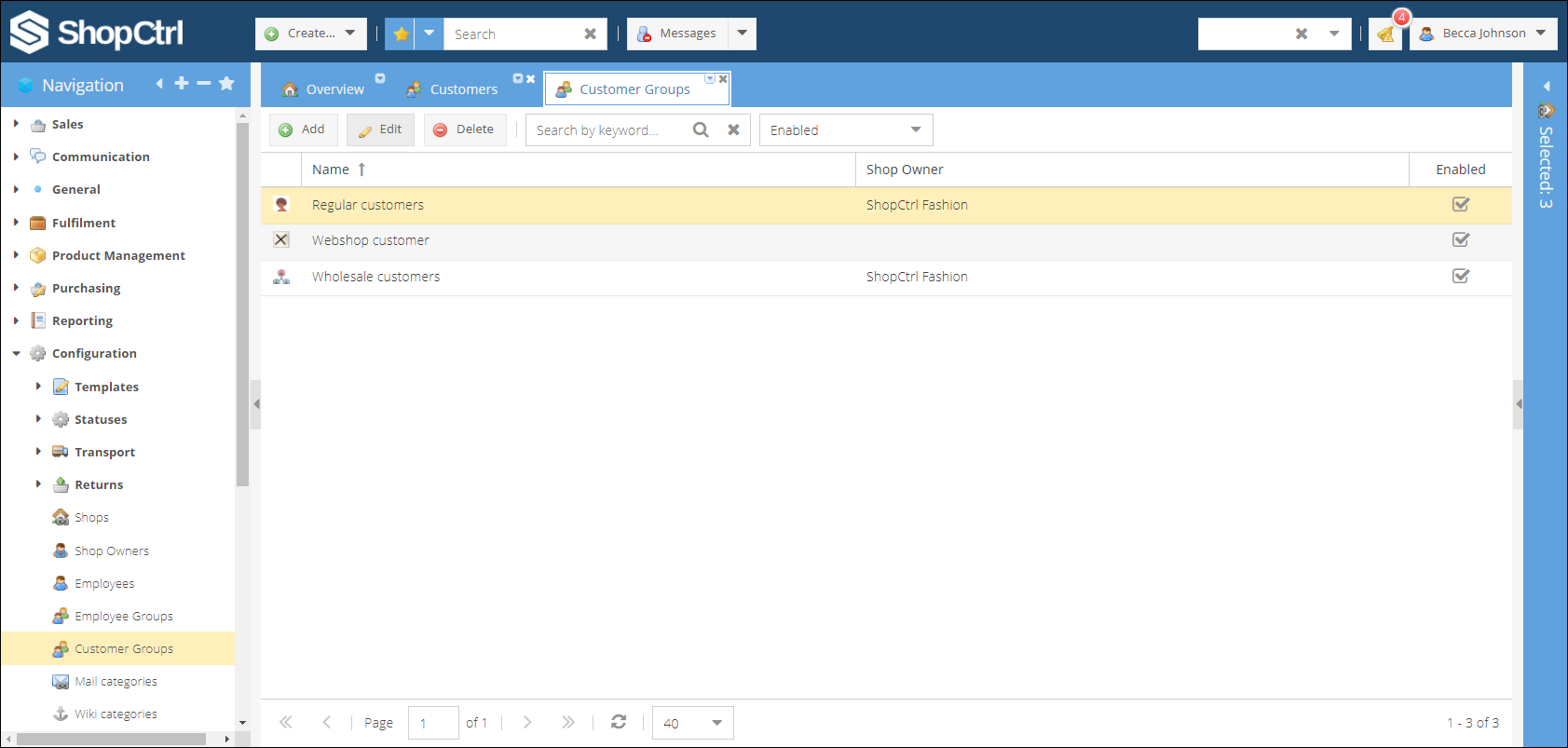Collapse navigation with the left arrow icon
1568x748 pixels.
point(159,84)
